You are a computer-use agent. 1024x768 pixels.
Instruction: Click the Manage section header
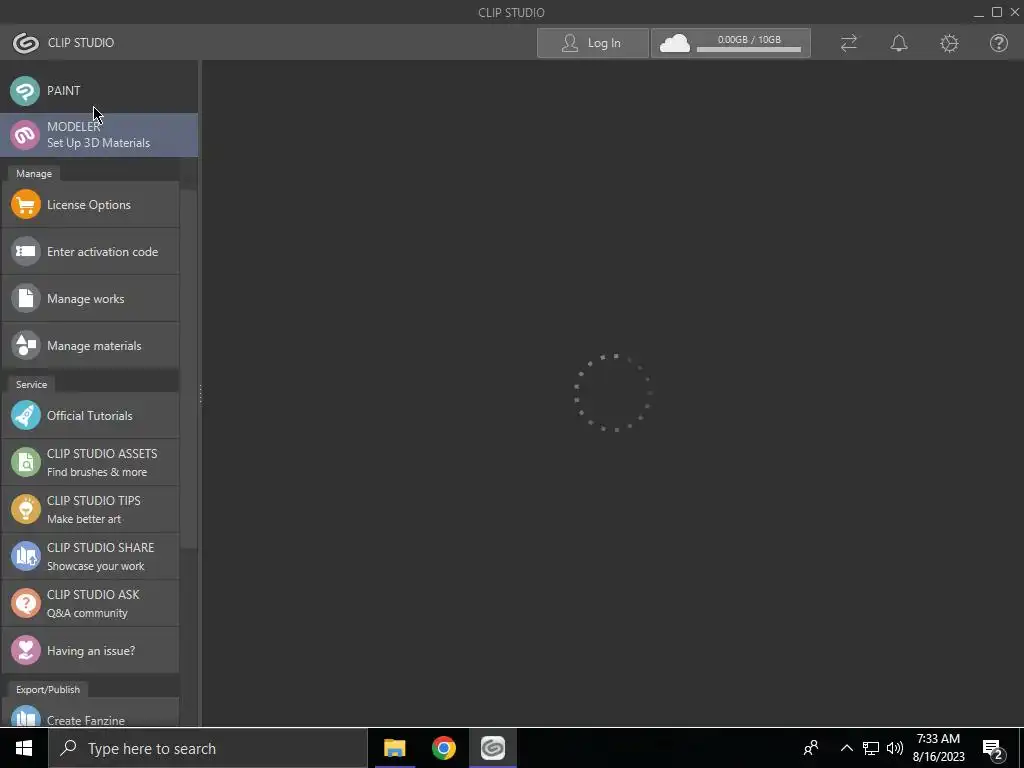click(x=34, y=174)
